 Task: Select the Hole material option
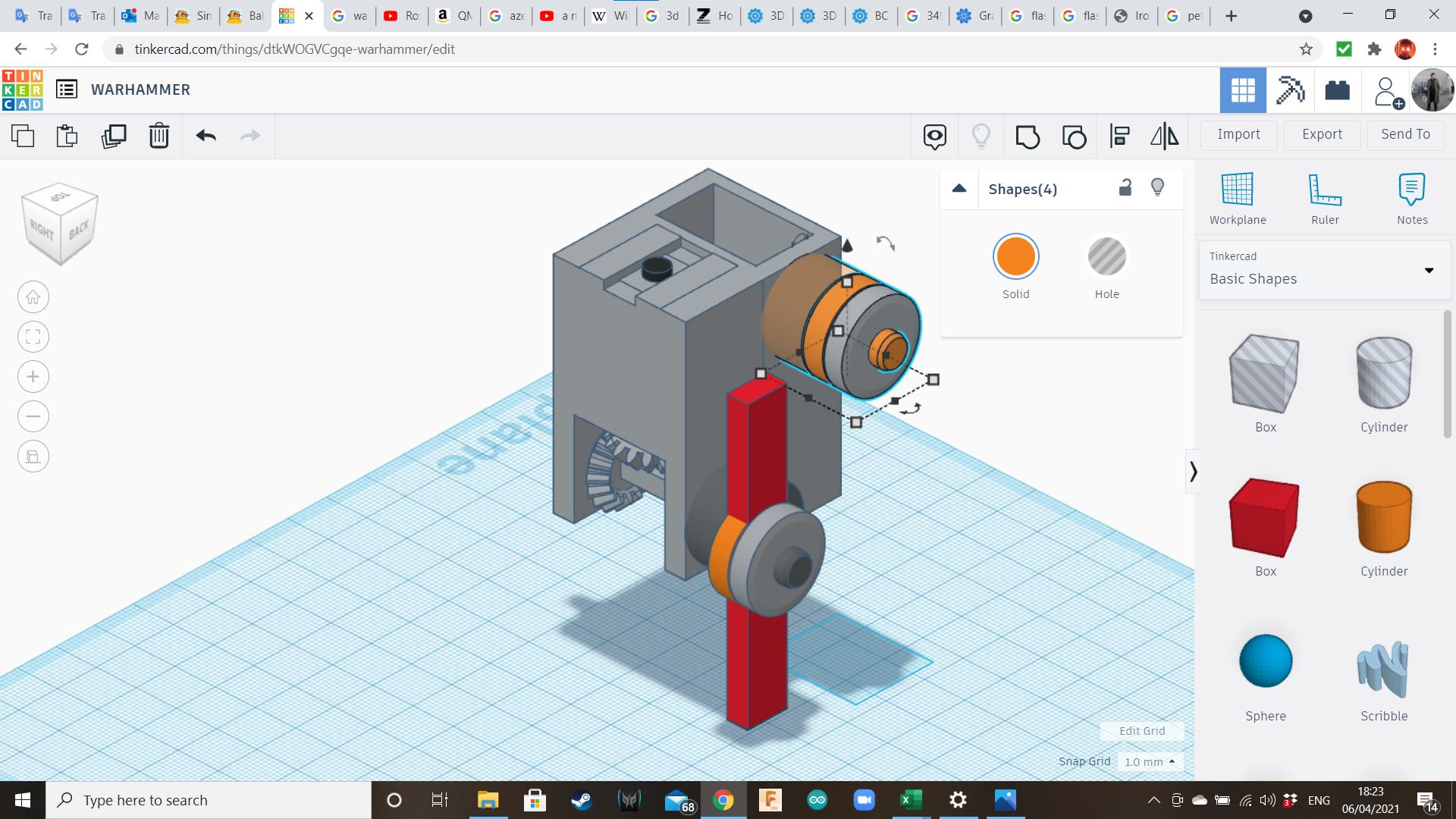point(1106,257)
